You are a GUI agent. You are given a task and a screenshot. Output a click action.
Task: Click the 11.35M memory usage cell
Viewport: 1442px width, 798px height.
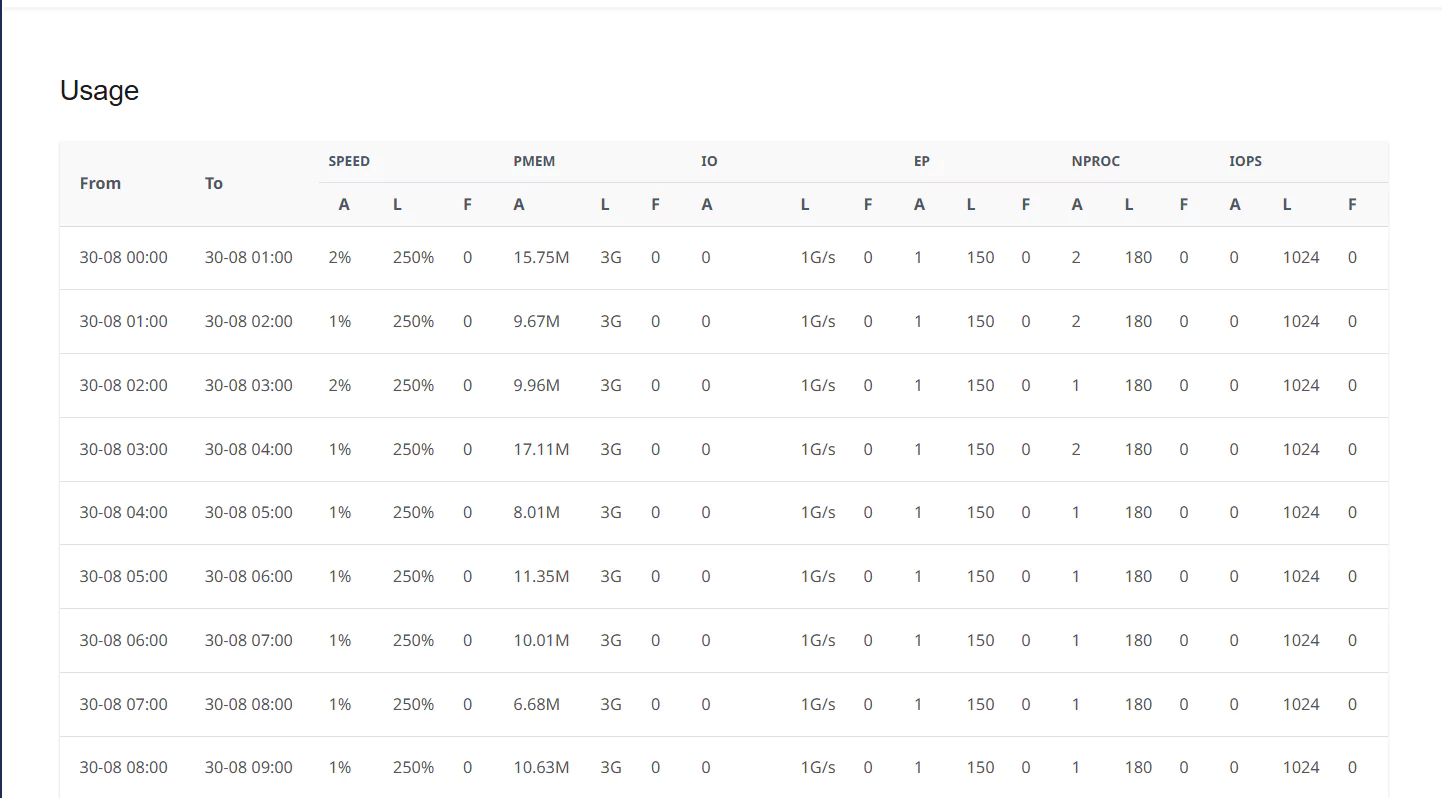541,576
